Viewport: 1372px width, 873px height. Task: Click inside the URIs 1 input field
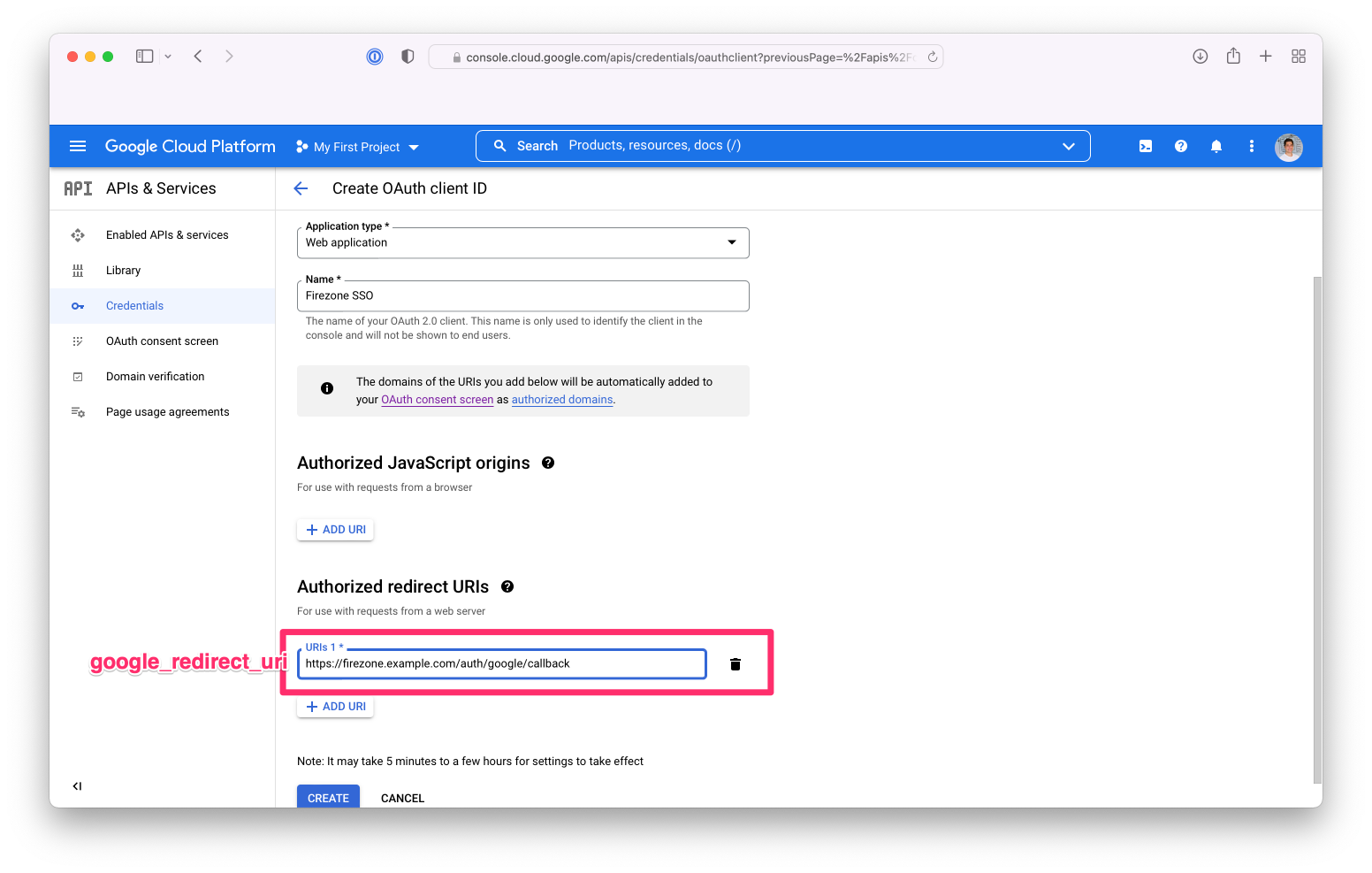500,663
